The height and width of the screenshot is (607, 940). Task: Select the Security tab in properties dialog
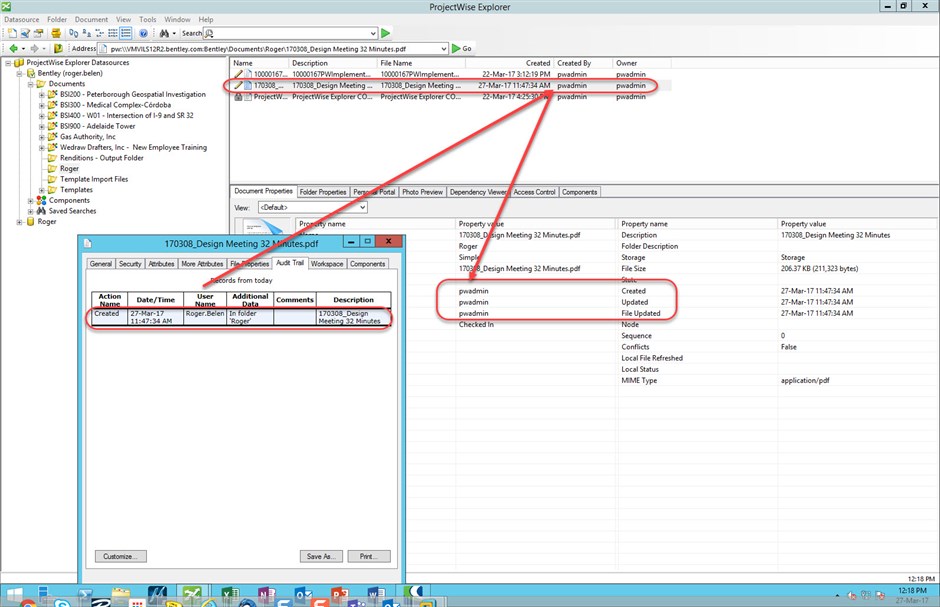point(130,264)
